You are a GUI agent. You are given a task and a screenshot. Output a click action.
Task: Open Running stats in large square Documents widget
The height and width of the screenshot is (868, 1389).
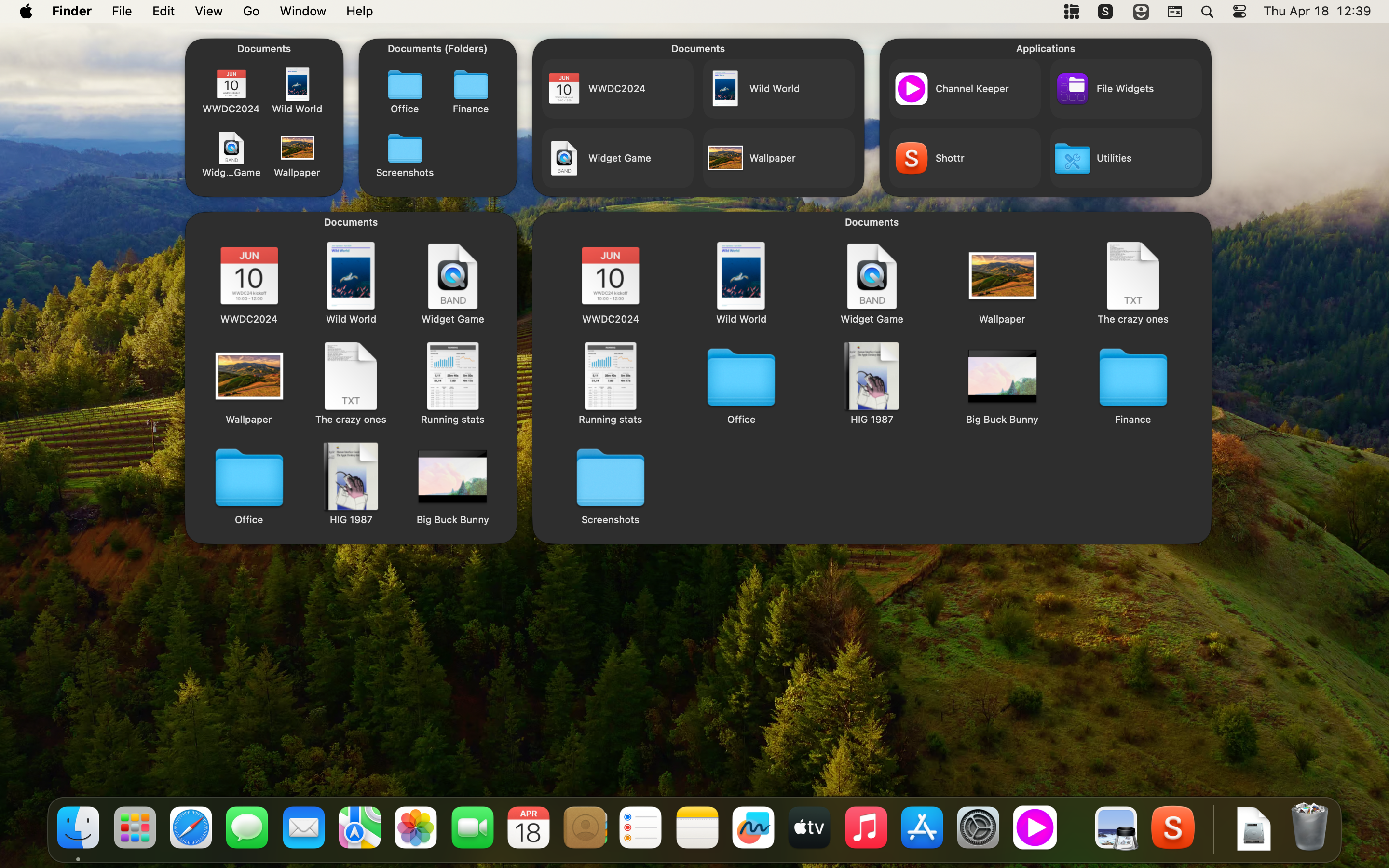(x=452, y=383)
